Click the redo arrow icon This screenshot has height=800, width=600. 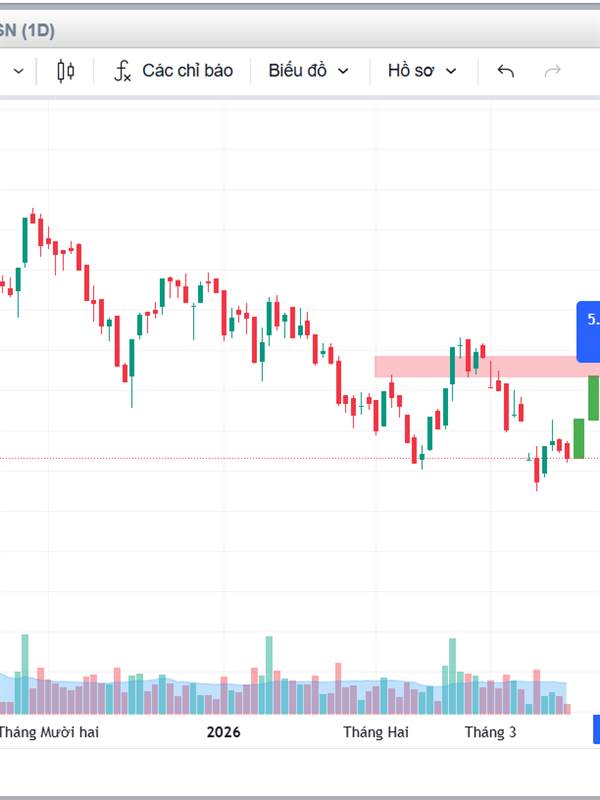552,71
